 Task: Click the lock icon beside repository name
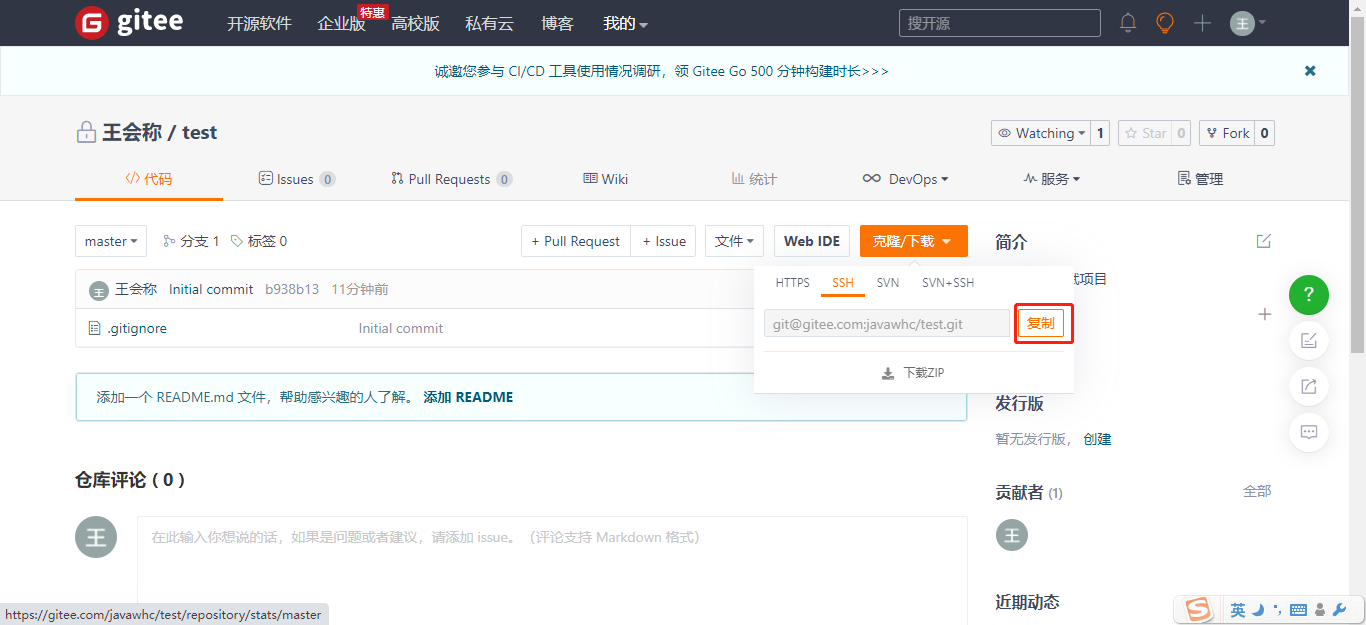click(x=86, y=133)
